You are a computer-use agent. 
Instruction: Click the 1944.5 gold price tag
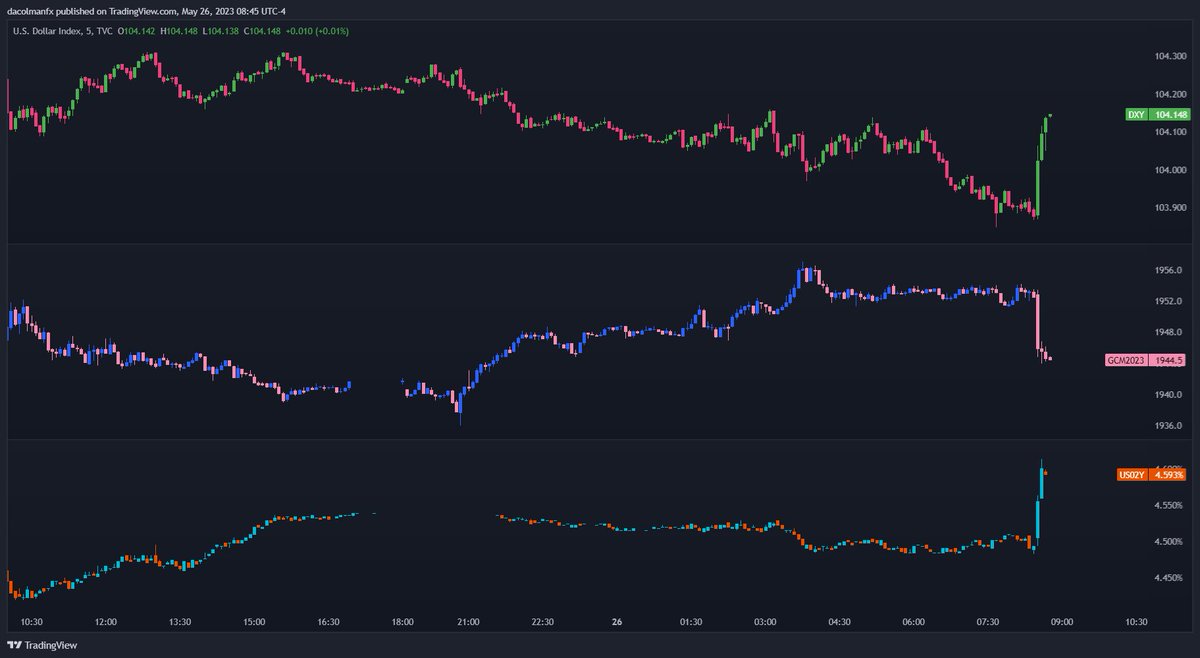click(1169, 359)
